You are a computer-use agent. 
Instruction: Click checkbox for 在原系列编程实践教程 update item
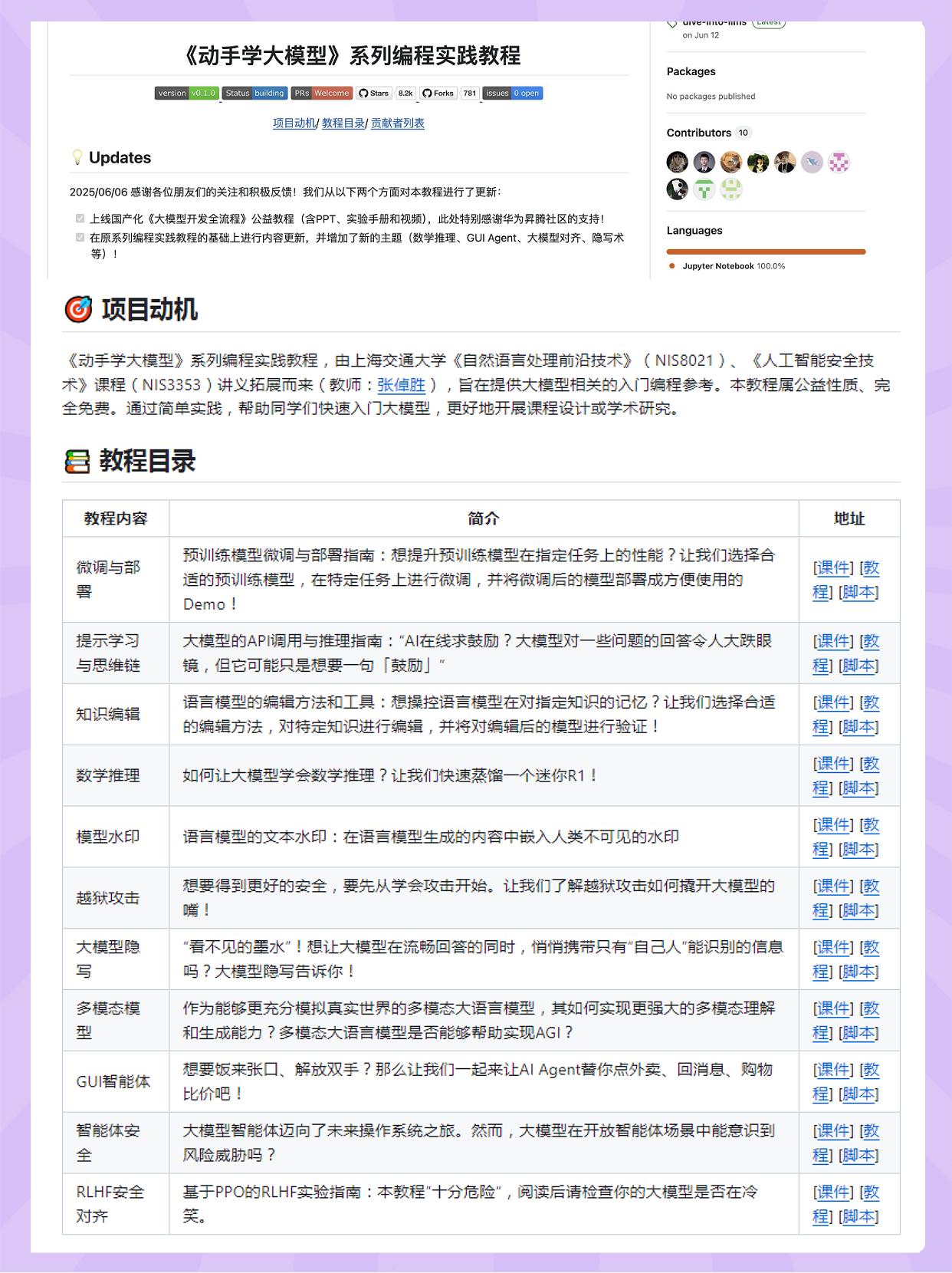(x=80, y=238)
